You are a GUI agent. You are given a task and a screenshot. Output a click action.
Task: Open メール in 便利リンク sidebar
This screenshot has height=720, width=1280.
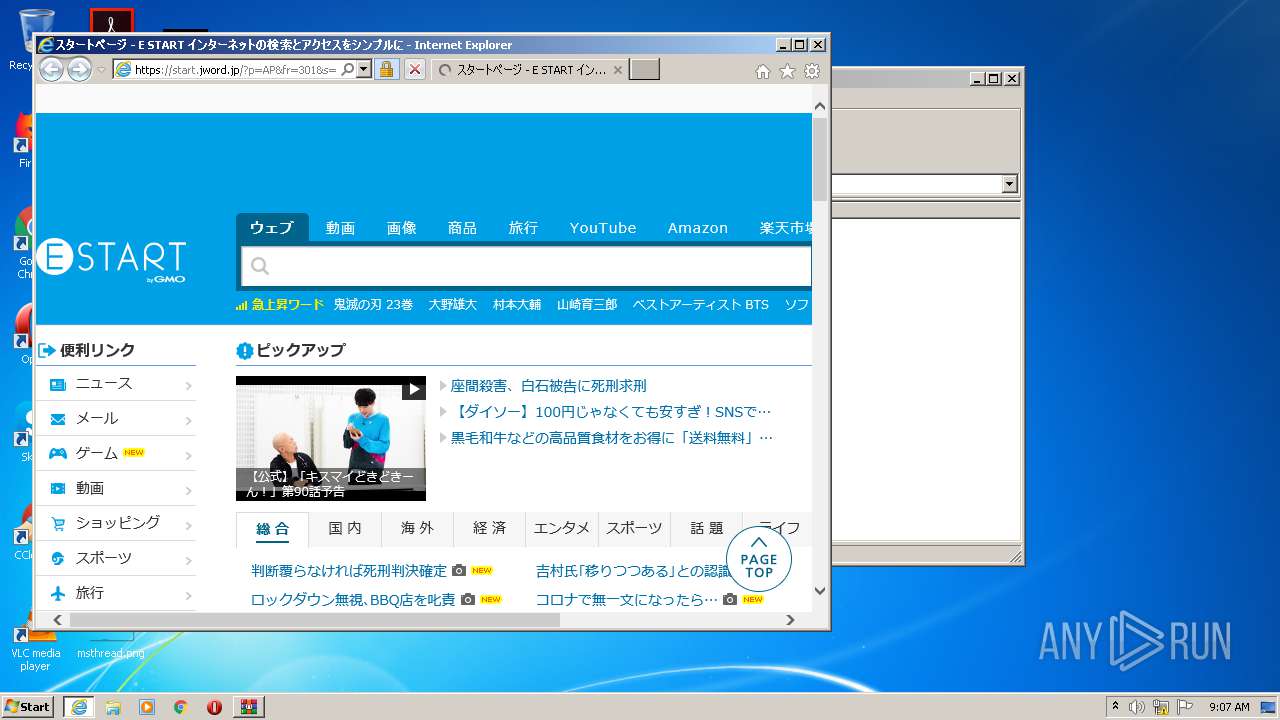(116, 419)
